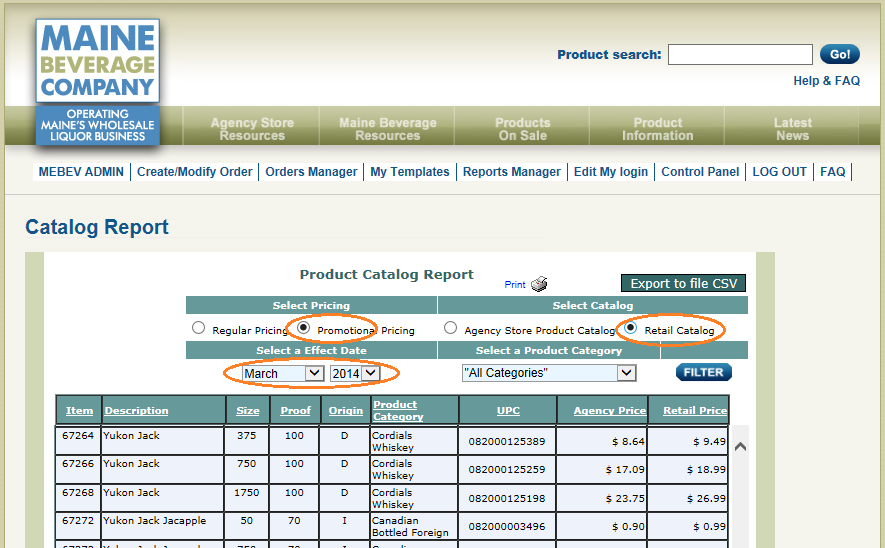Click LOG OUT
The height and width of the screenshot is (548, 885).
pos(779,172)
